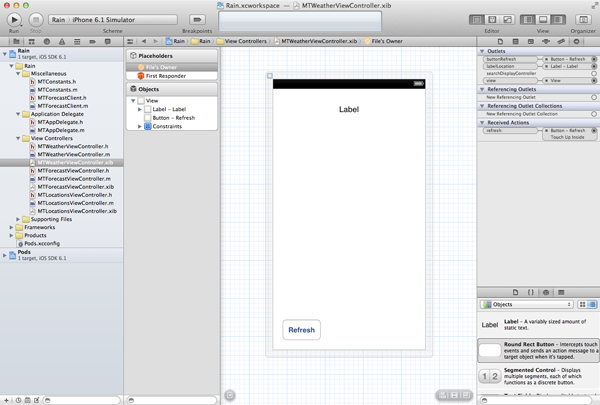This screenshot has width=600, height=405.
Task: Switch the library to icon view
Action: (582, 304)
